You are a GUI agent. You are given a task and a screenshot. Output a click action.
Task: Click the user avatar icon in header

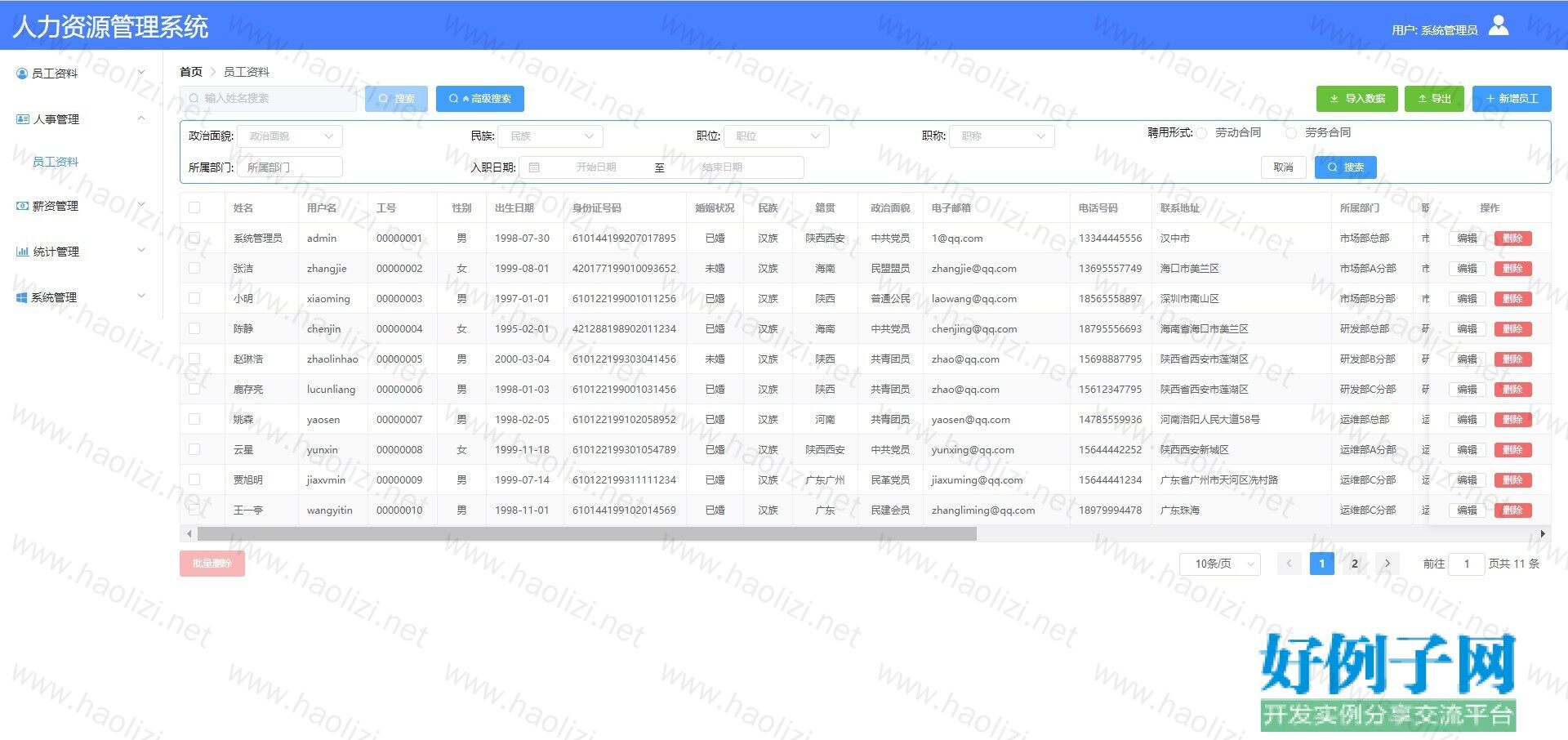pos(1499,26)
